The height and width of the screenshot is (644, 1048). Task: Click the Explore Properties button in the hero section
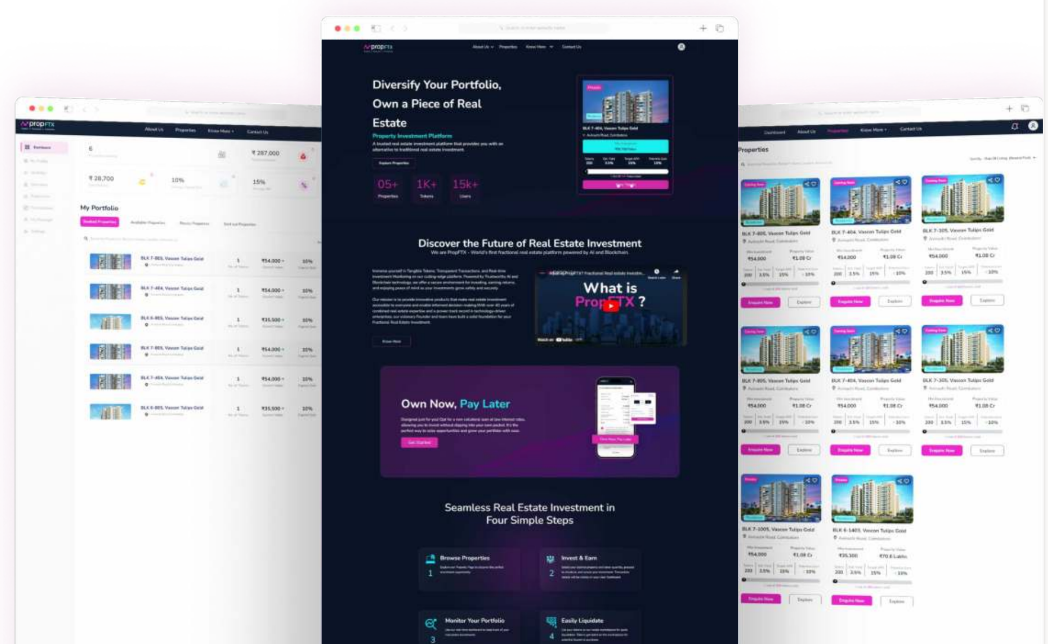394,163
